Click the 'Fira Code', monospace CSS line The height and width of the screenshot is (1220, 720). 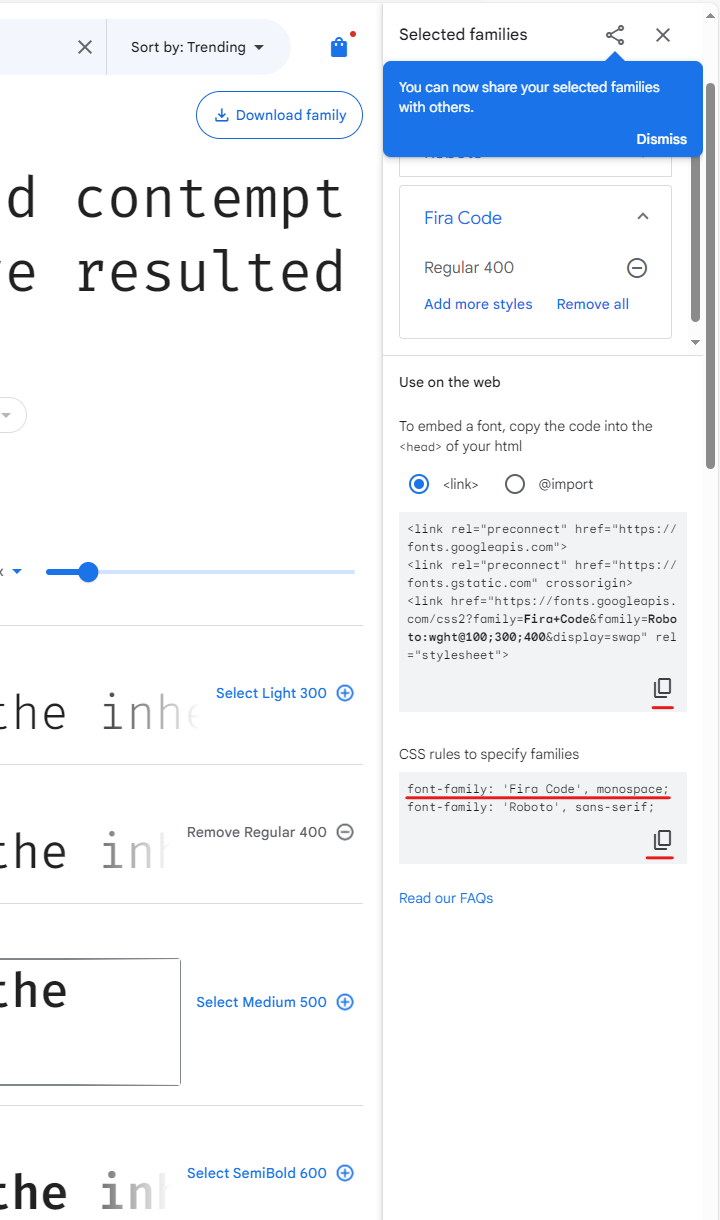coord(538,789)
